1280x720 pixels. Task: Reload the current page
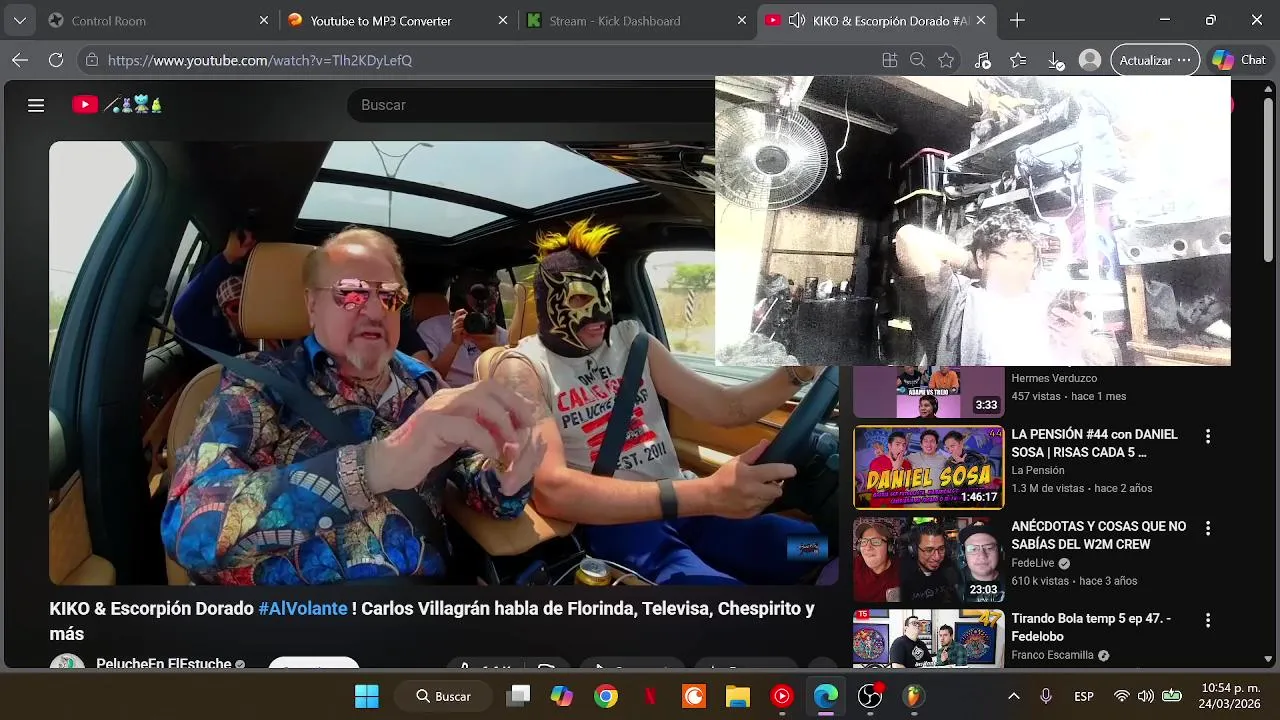pos(56,60)
